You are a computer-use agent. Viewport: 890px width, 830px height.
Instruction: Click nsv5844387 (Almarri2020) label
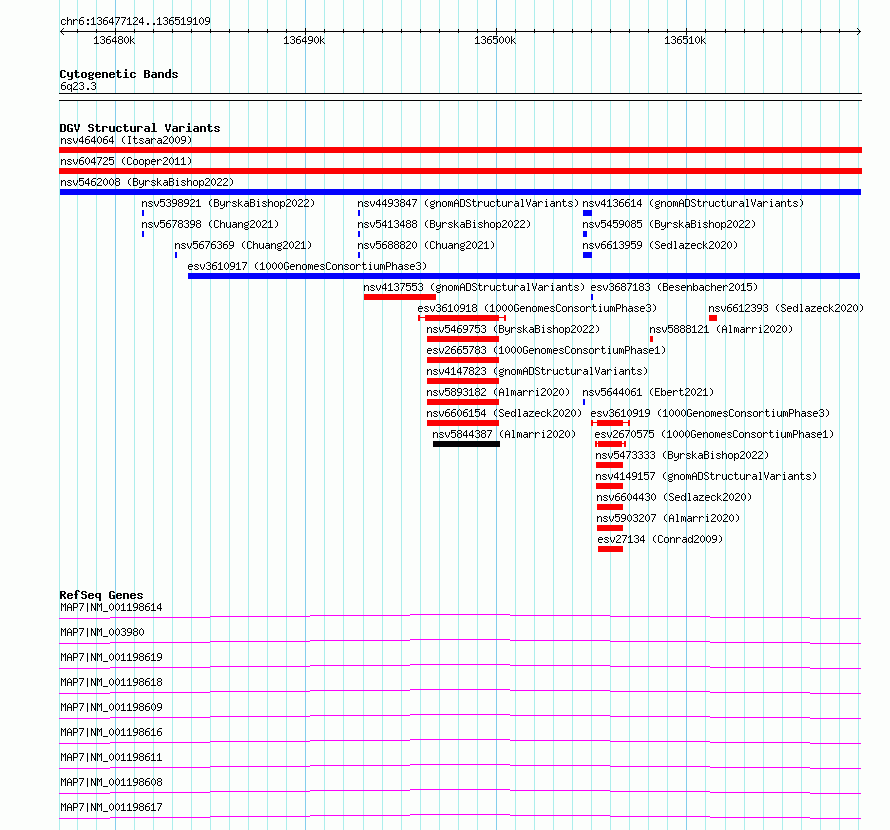(x=504, y=434)
